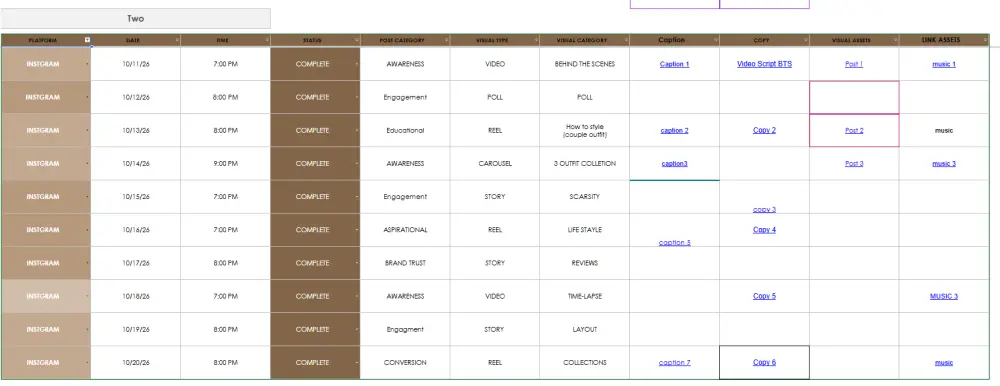
Task: Select the TIME-LAPSE visual category cell
Action: pos(585,297)
